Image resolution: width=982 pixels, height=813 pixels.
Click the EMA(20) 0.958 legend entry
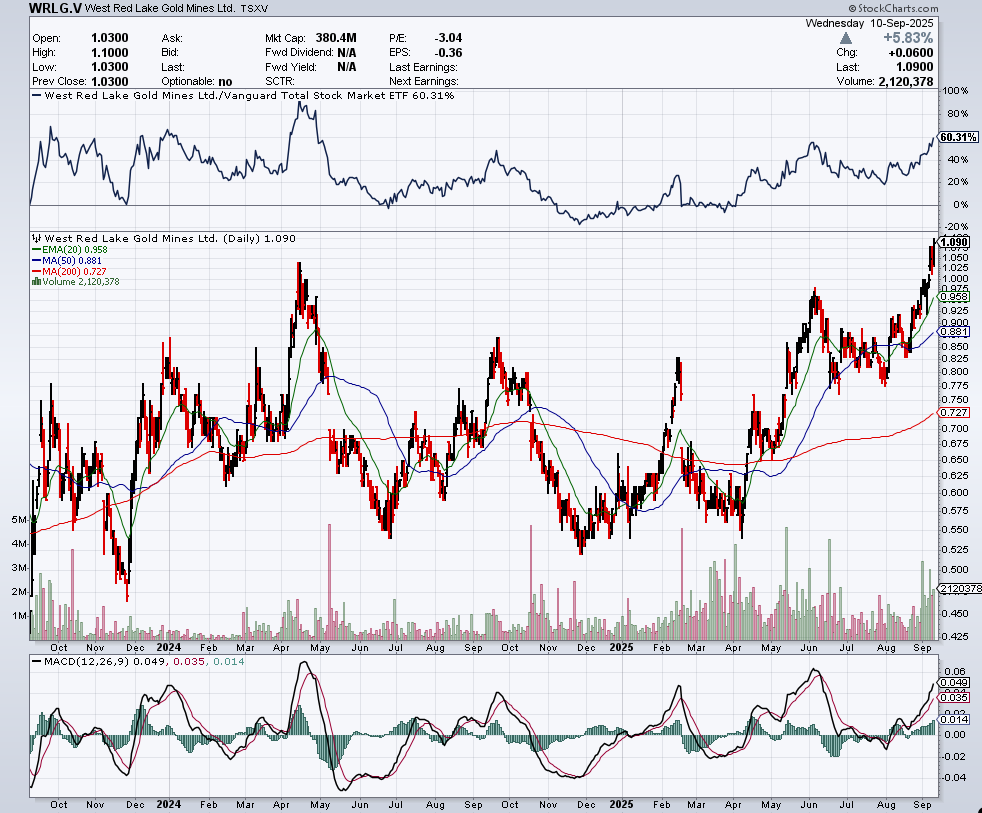(x=70, y=249)
